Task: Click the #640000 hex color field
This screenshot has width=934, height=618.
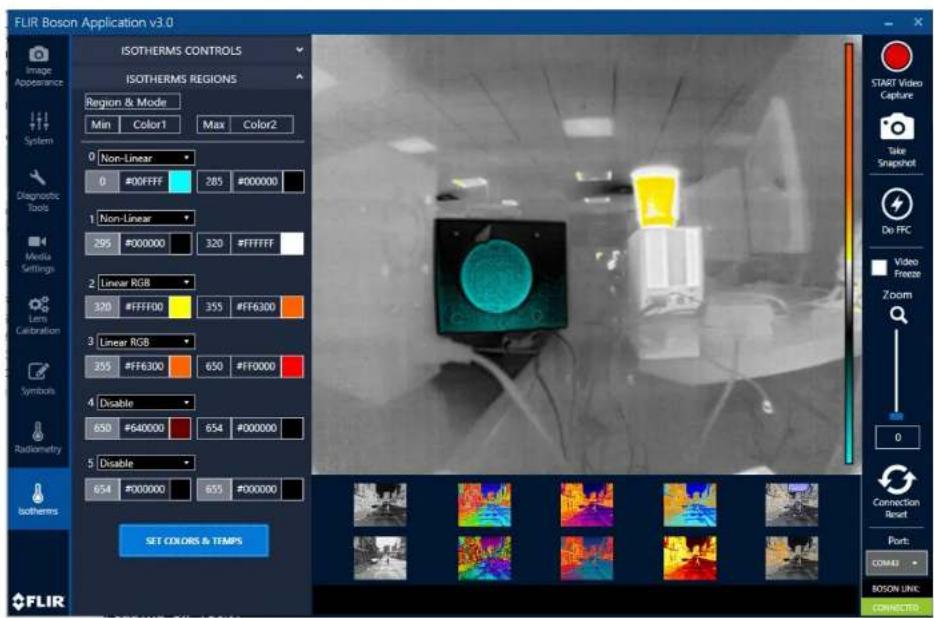Action: pyautogui.click(x=144, y=428)
